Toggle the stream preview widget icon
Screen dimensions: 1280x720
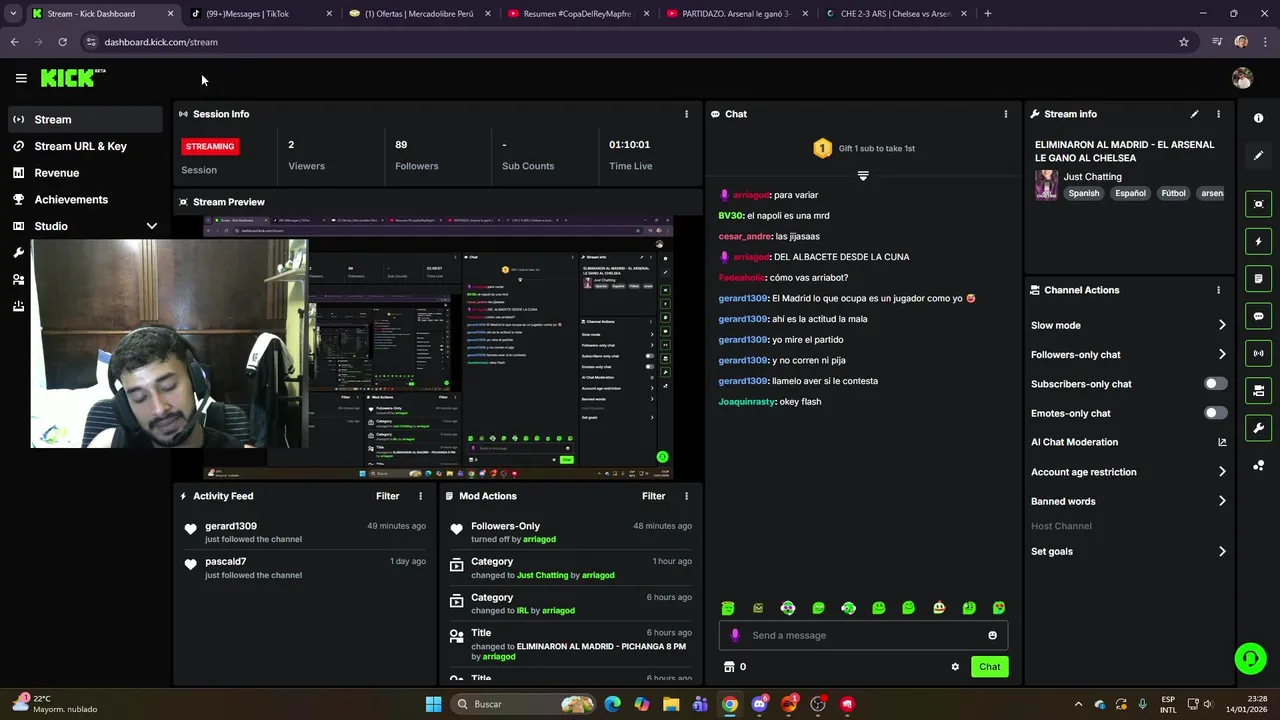[x=1258, y=204]
